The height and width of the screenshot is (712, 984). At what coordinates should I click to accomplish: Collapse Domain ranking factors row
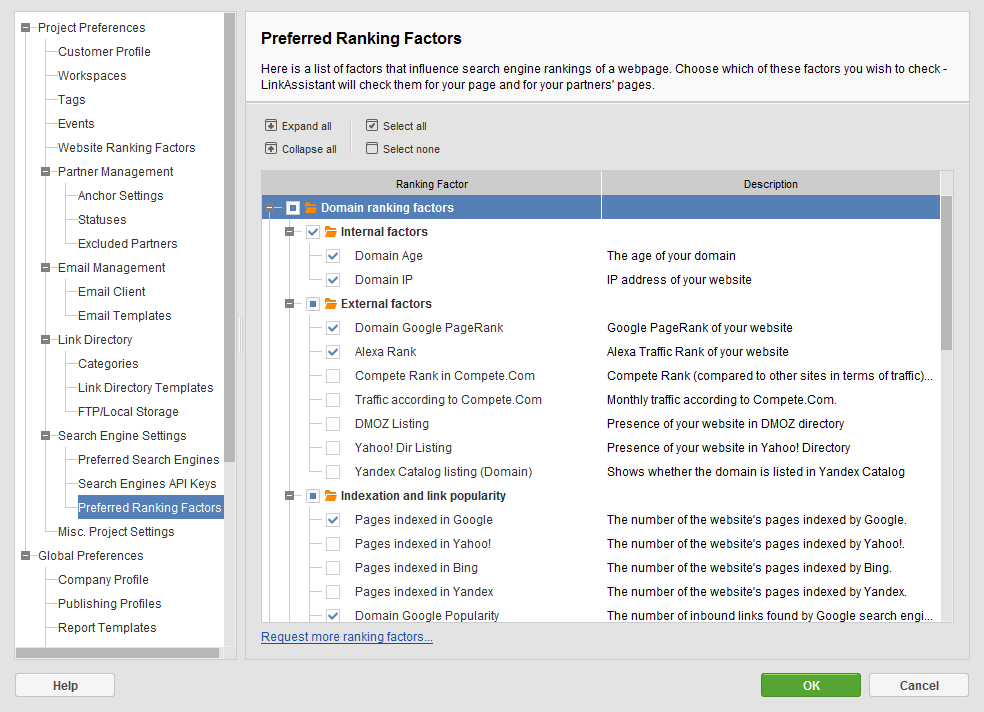click(x=269, y=208)
